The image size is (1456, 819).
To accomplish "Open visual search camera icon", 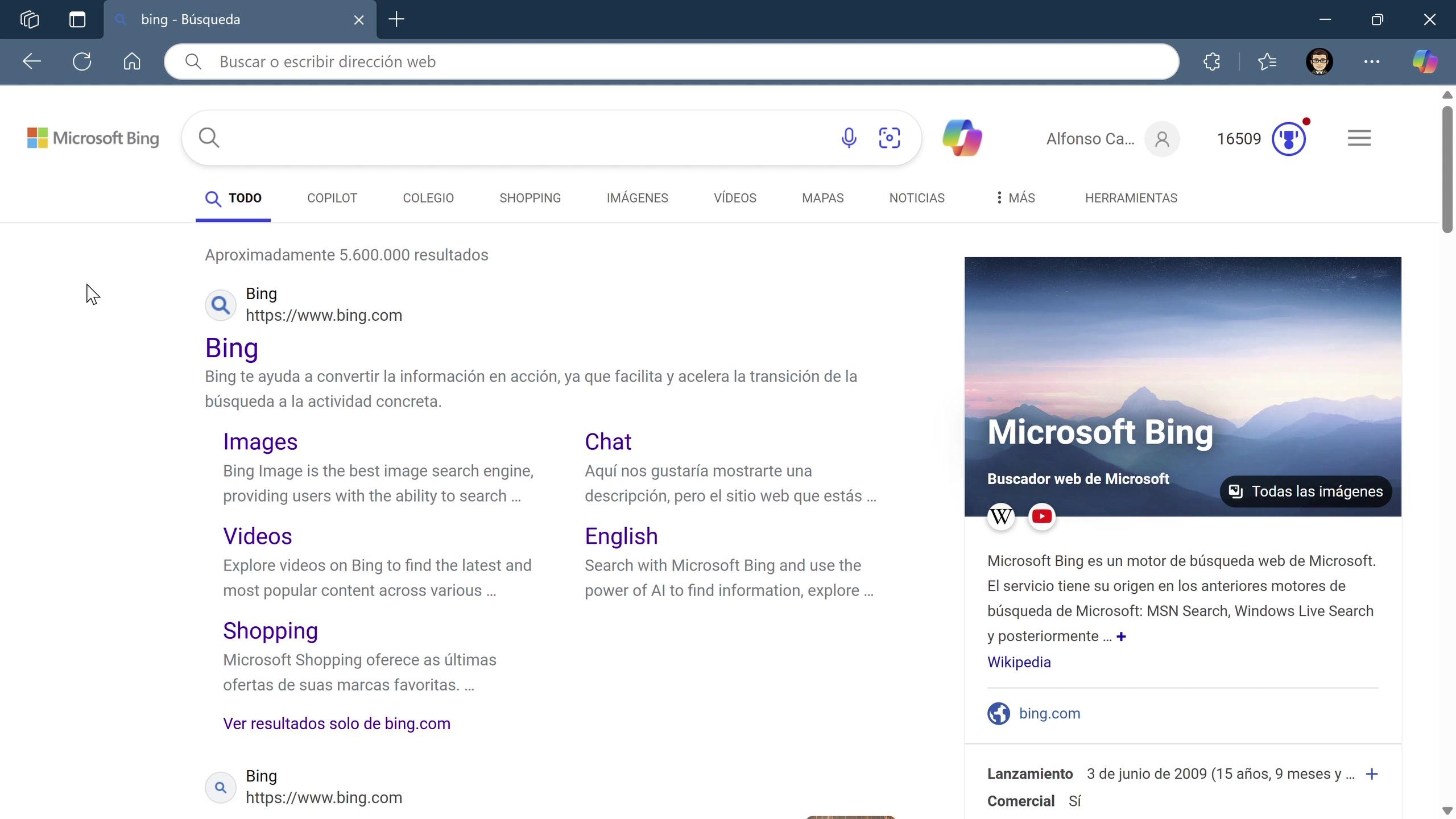I will [x=889, y=138].
